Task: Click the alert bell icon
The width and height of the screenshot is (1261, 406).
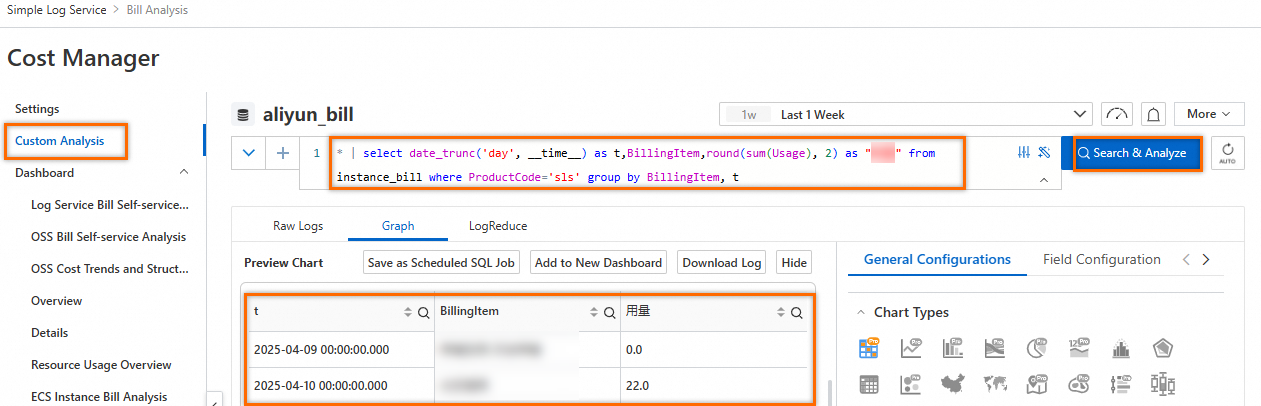Action: pos(1152,114)
